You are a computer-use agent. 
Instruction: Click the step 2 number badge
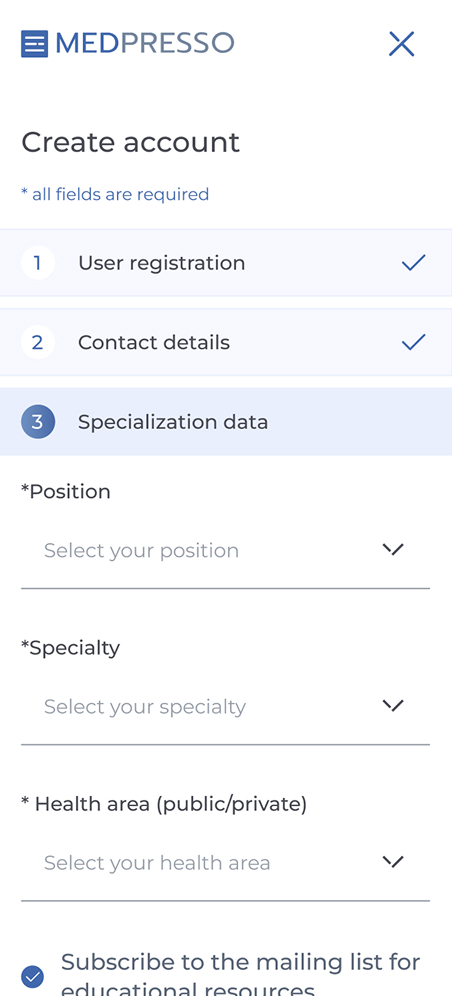pos(37,343)
